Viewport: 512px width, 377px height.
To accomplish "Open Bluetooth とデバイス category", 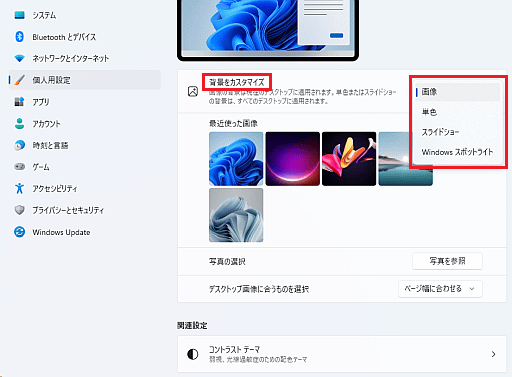I will [x=85, y=37].
